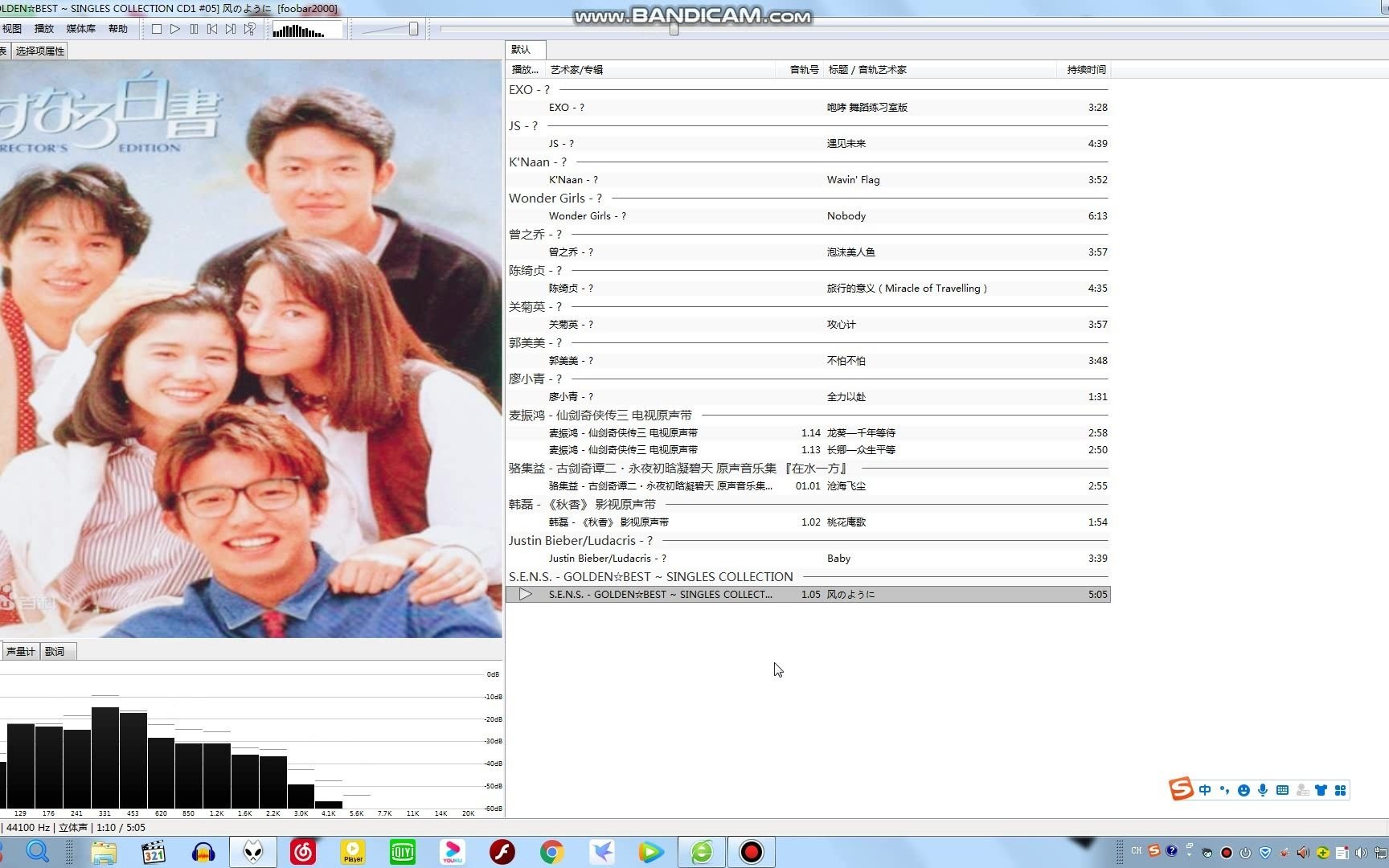Viewport: 1389px width, 868px height.
Task: Skip to the next track
Action: [231, 29]
